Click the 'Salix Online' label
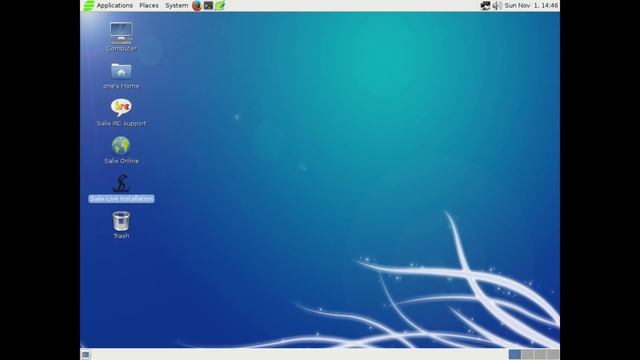 point(121,161)
